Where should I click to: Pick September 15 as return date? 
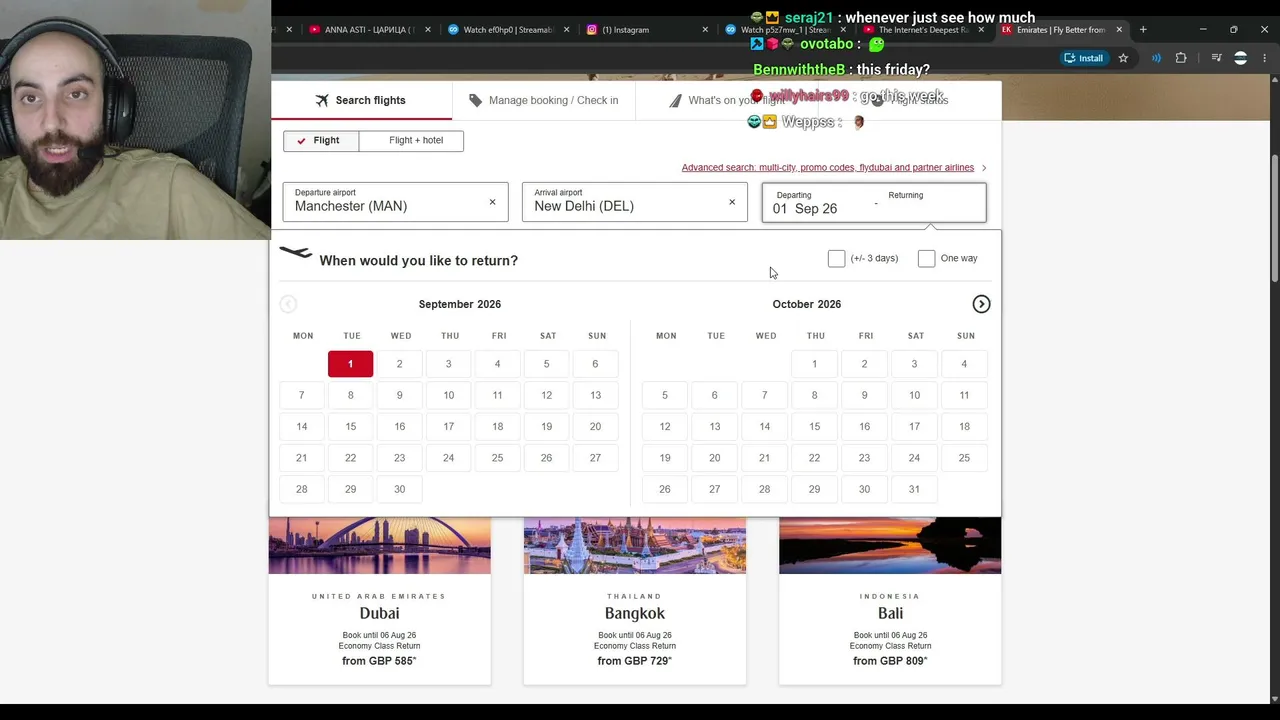pyautogui.click(x=350, y=427)
